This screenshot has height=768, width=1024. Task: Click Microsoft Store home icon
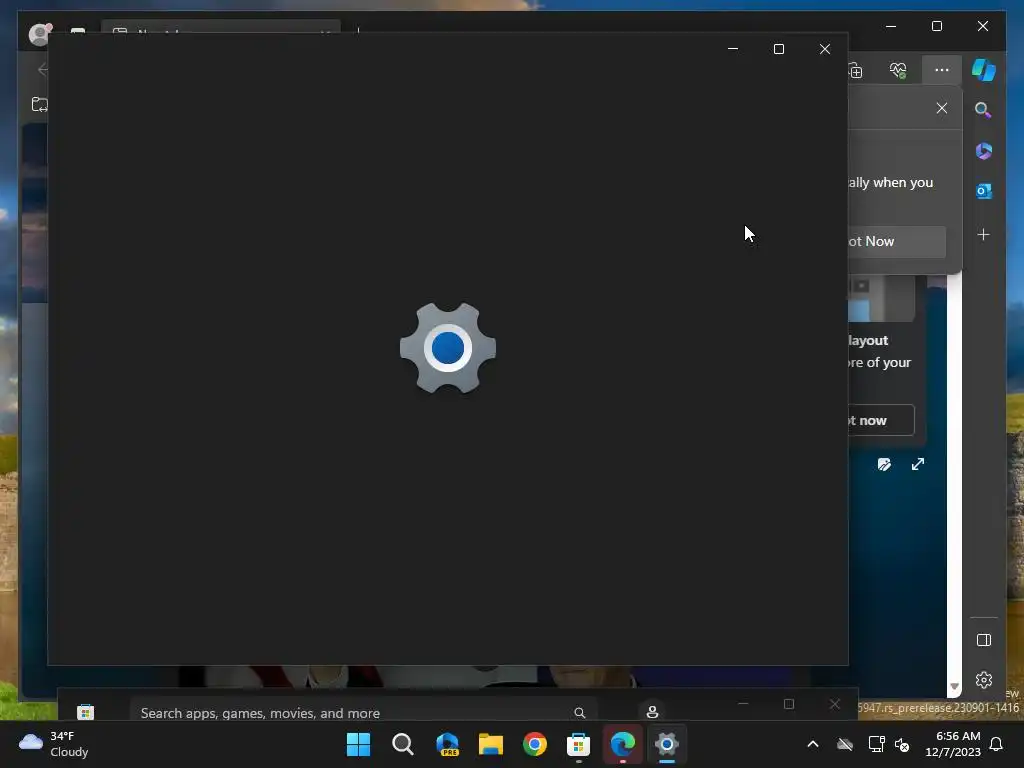pyautogui.click(x=86, y=712)
